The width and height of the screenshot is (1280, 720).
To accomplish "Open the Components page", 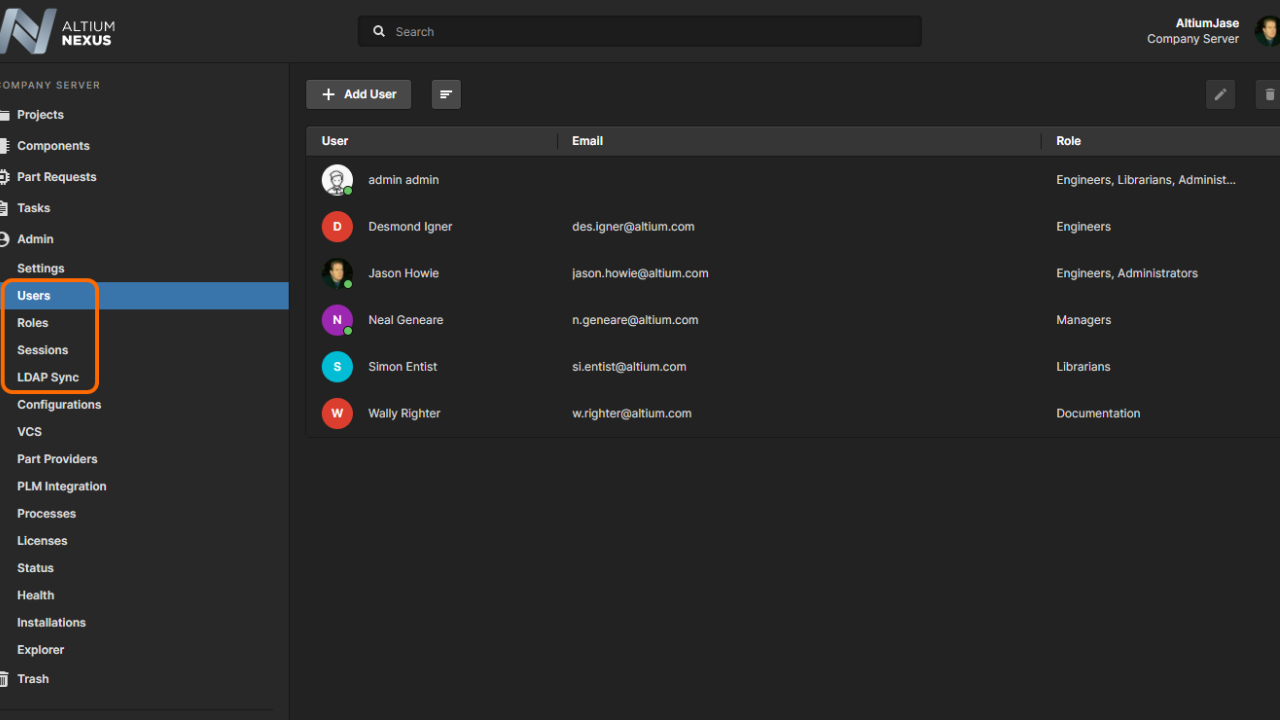I will pos(53,146).
